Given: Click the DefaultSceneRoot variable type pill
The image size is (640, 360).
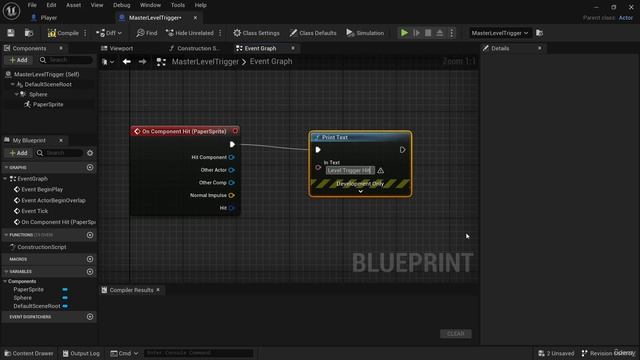Looking at the screenshot, I should click(x=65, y=306).
